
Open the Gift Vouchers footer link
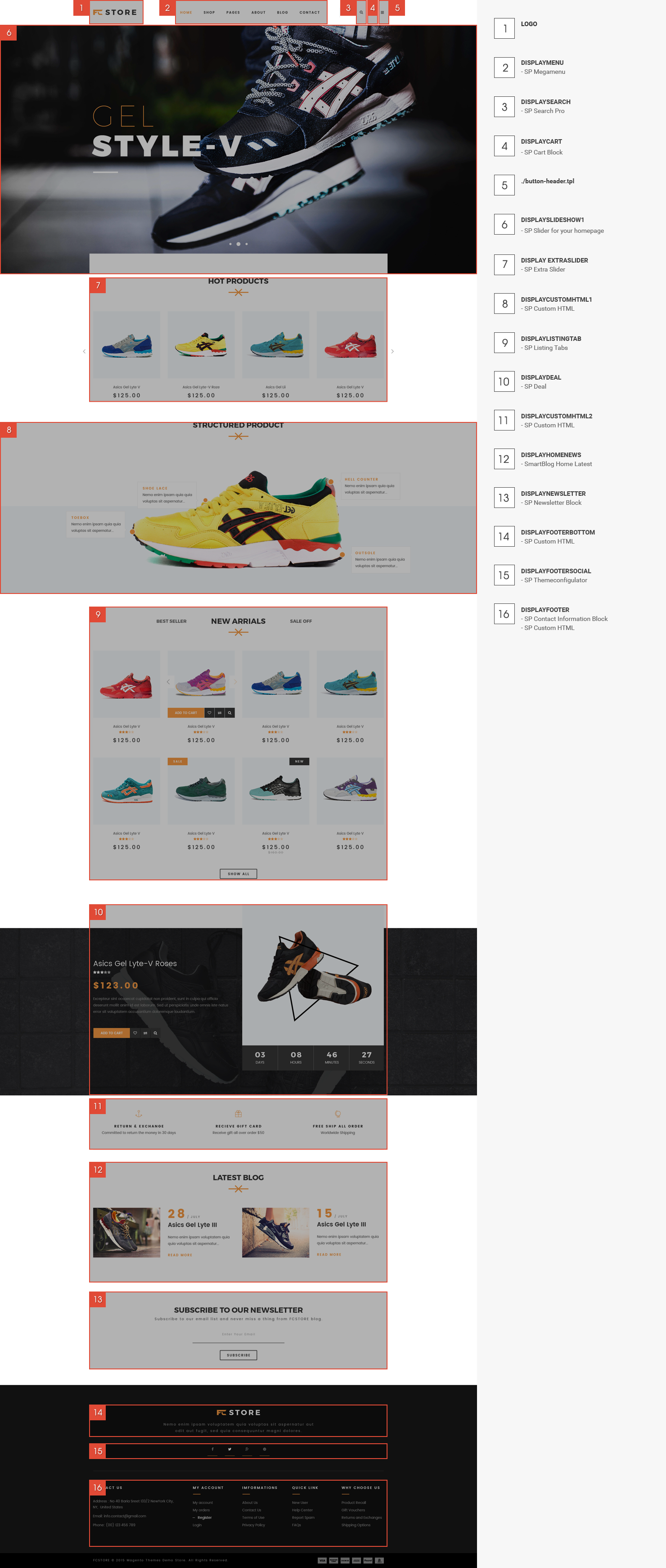click(353, 1510)
